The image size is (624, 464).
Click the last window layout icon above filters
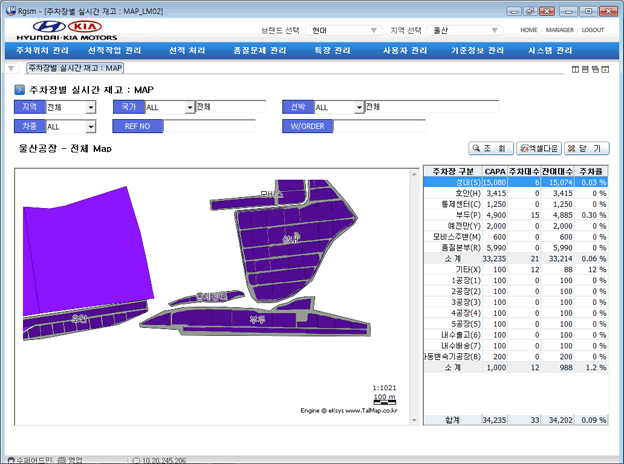click(x=606, y=69)
